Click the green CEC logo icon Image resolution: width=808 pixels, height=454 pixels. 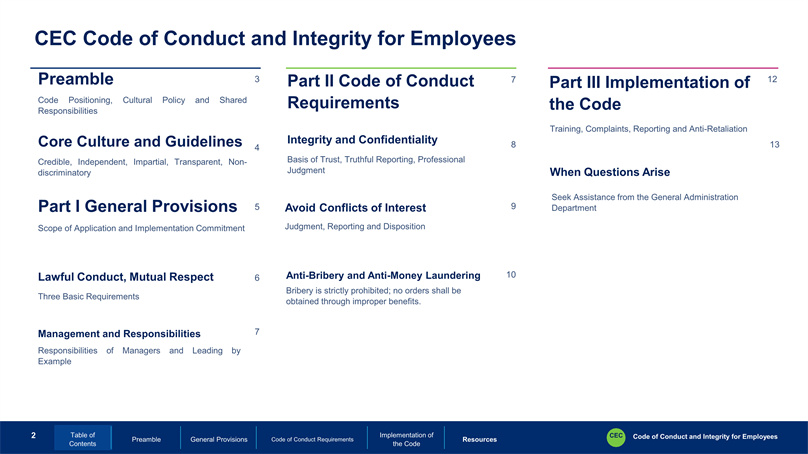(x=616, y=437)
